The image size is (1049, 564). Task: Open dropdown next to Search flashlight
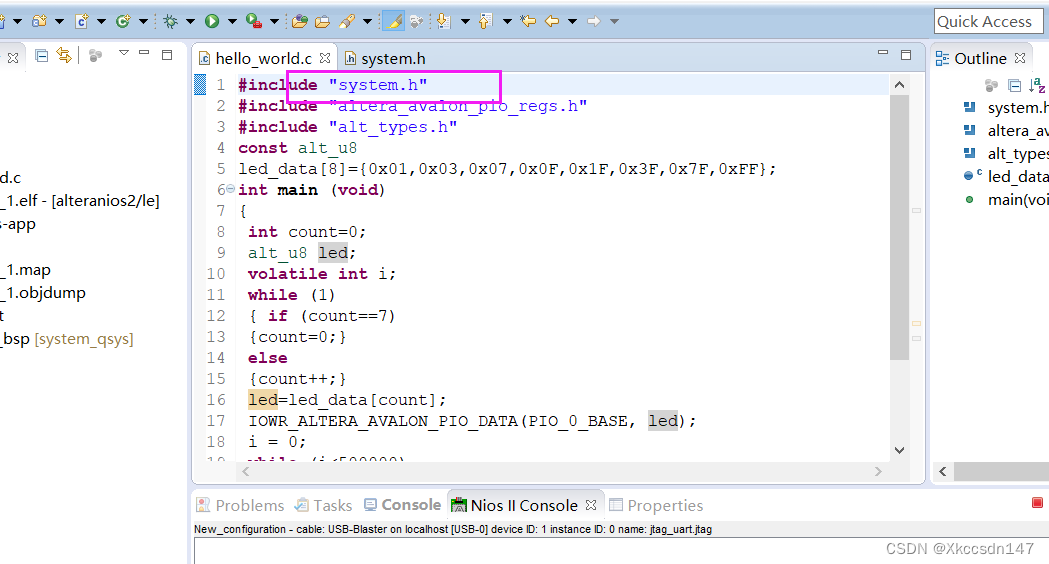367,21
